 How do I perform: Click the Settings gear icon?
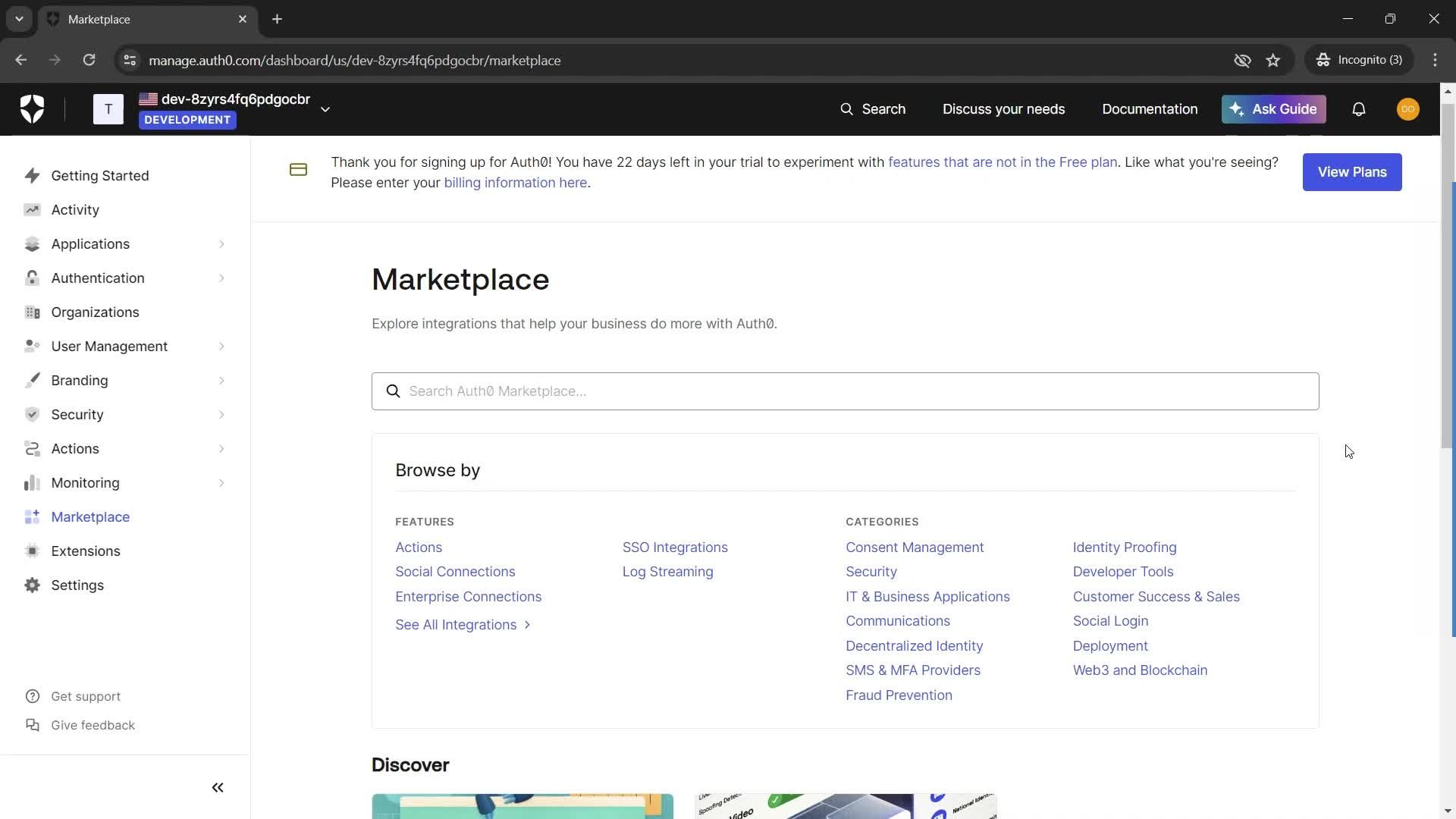click(32, 585)
